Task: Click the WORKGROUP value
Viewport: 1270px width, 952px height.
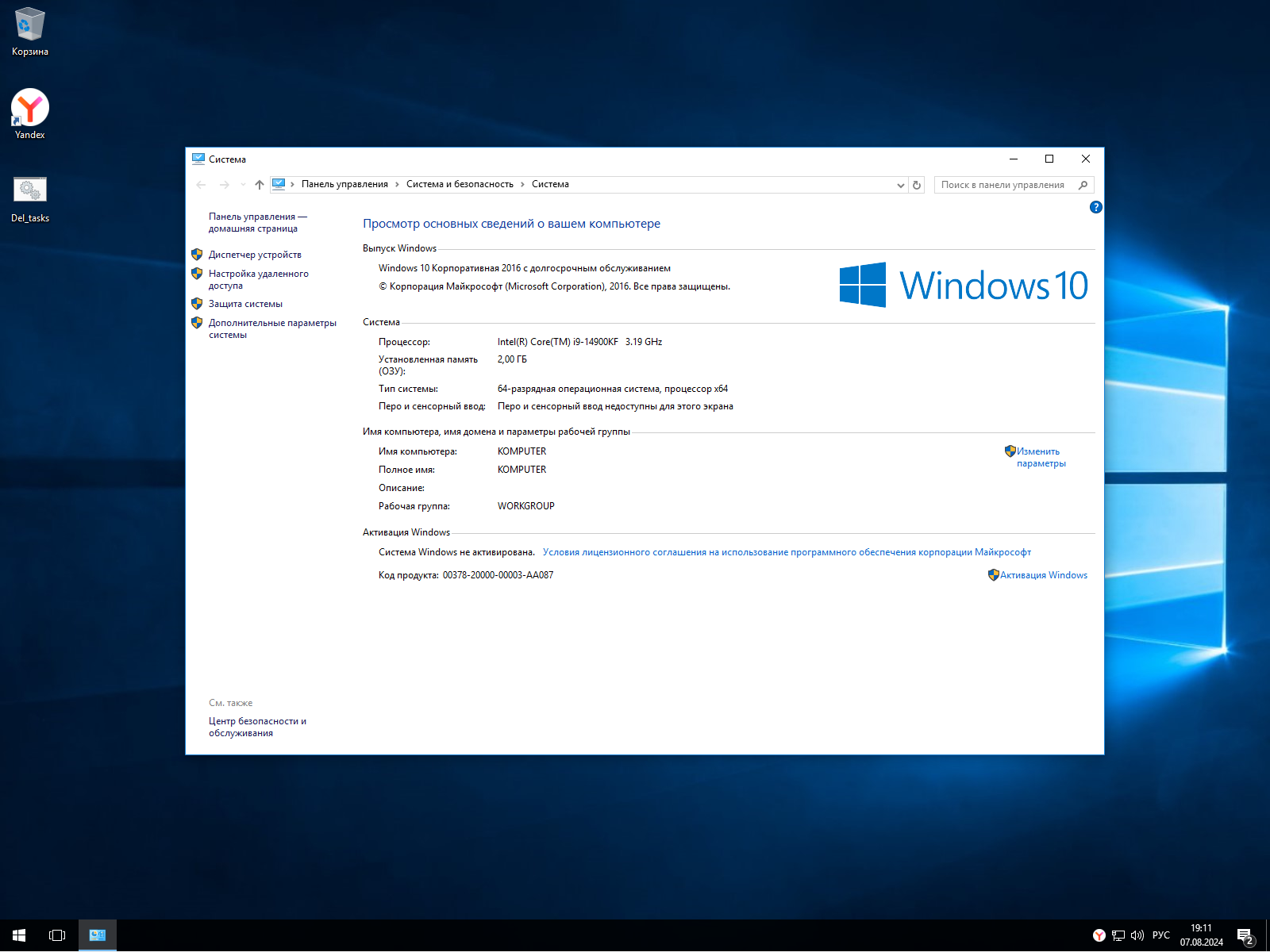Action: coord(525,506)
